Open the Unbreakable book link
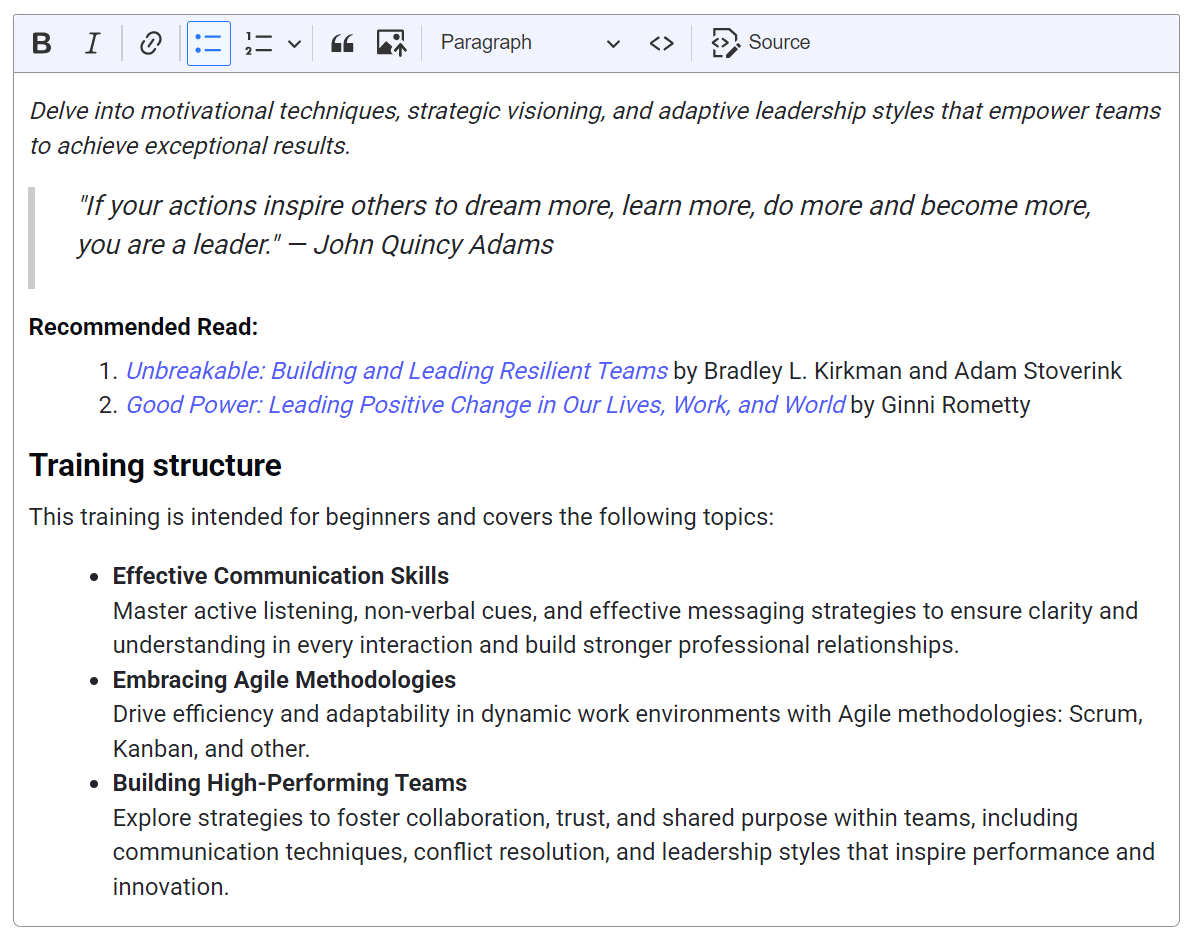The image size is (1194, 942). pos(397,371)
